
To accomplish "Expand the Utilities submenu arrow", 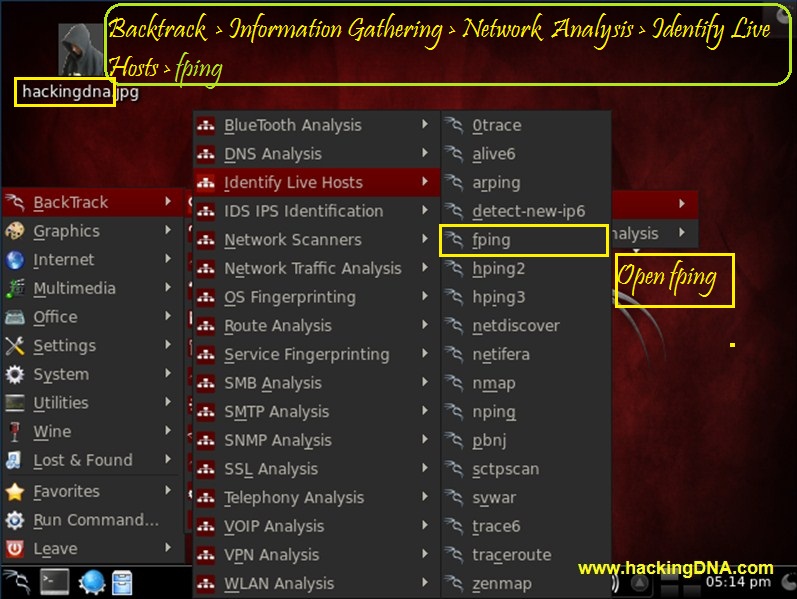I will [168, 402].
